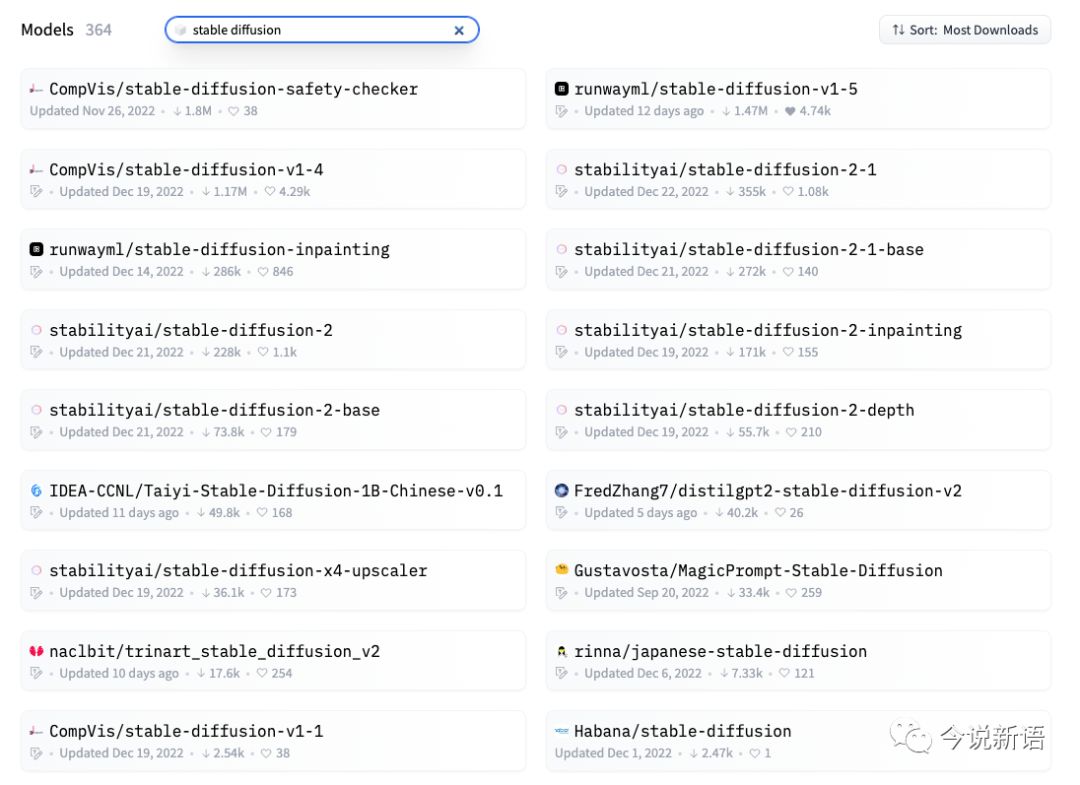Open IDEA-CCNL/Taiyi-Stable-Diffusion-1B-Chinese-v0.1
Screen dimensions: 1080x785
click(x=276, y=490)
